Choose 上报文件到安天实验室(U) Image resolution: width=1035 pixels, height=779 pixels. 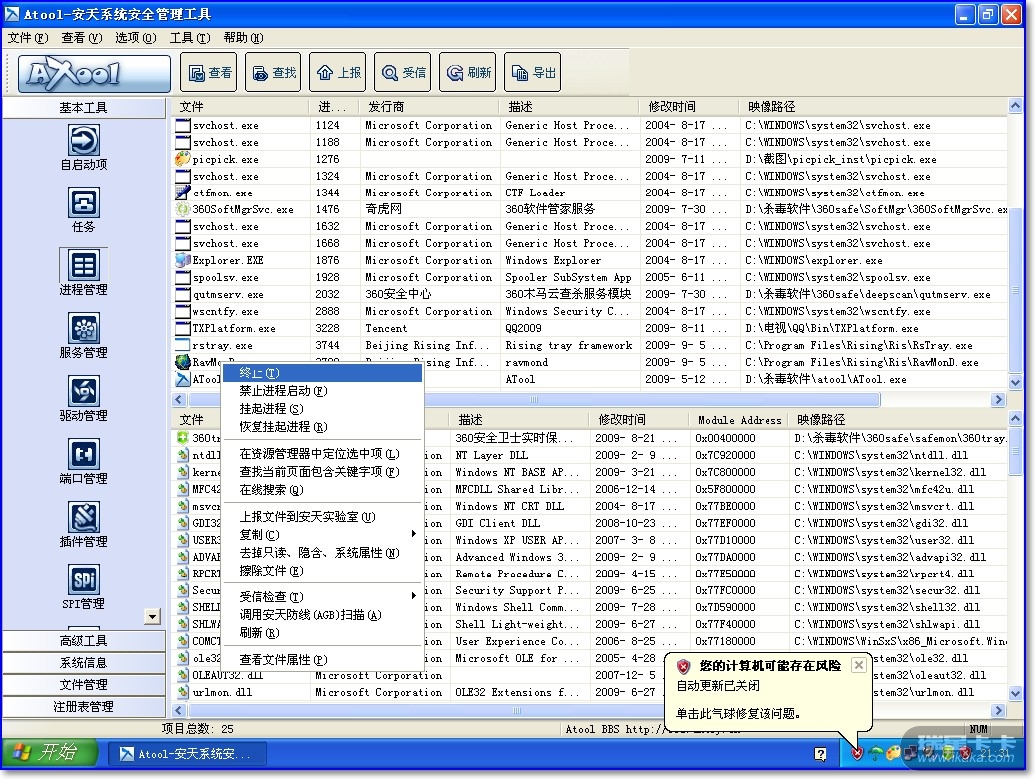[x=322, y=516]
